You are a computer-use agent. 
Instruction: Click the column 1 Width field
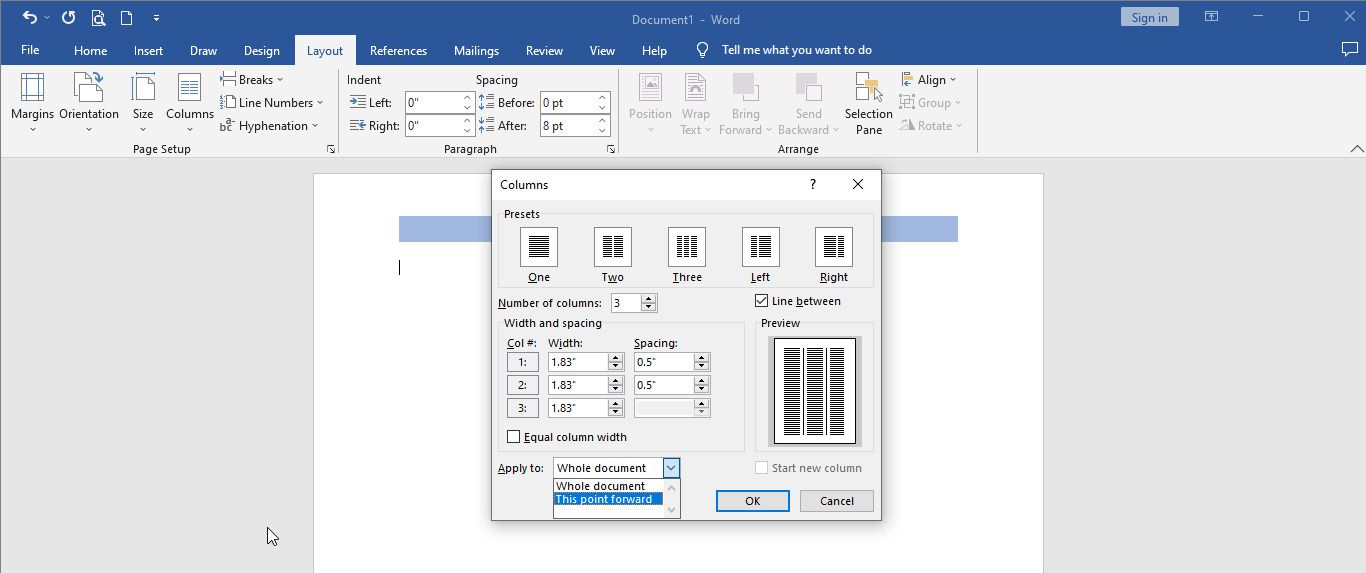[578, 362]
